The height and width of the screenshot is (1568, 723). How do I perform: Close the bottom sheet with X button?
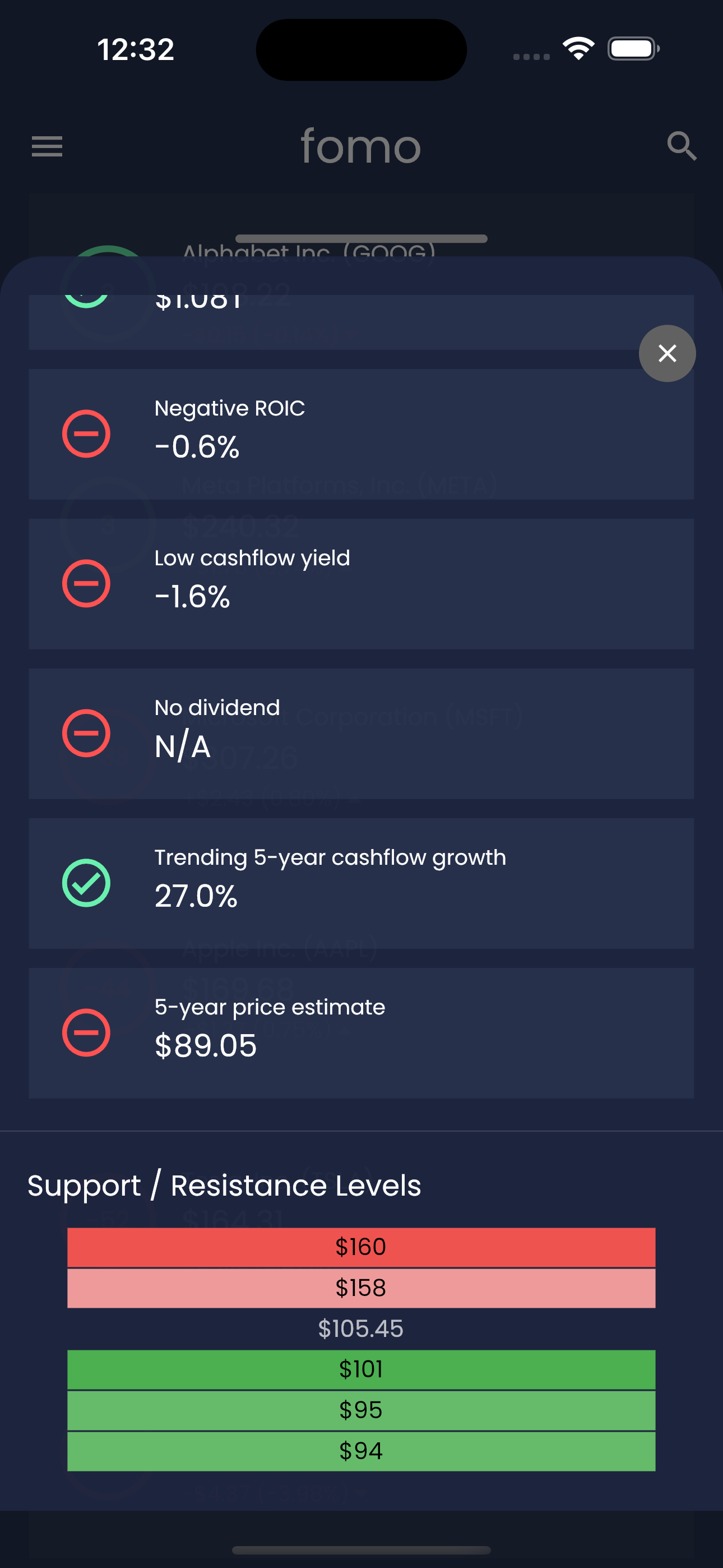tap(667, 353)
